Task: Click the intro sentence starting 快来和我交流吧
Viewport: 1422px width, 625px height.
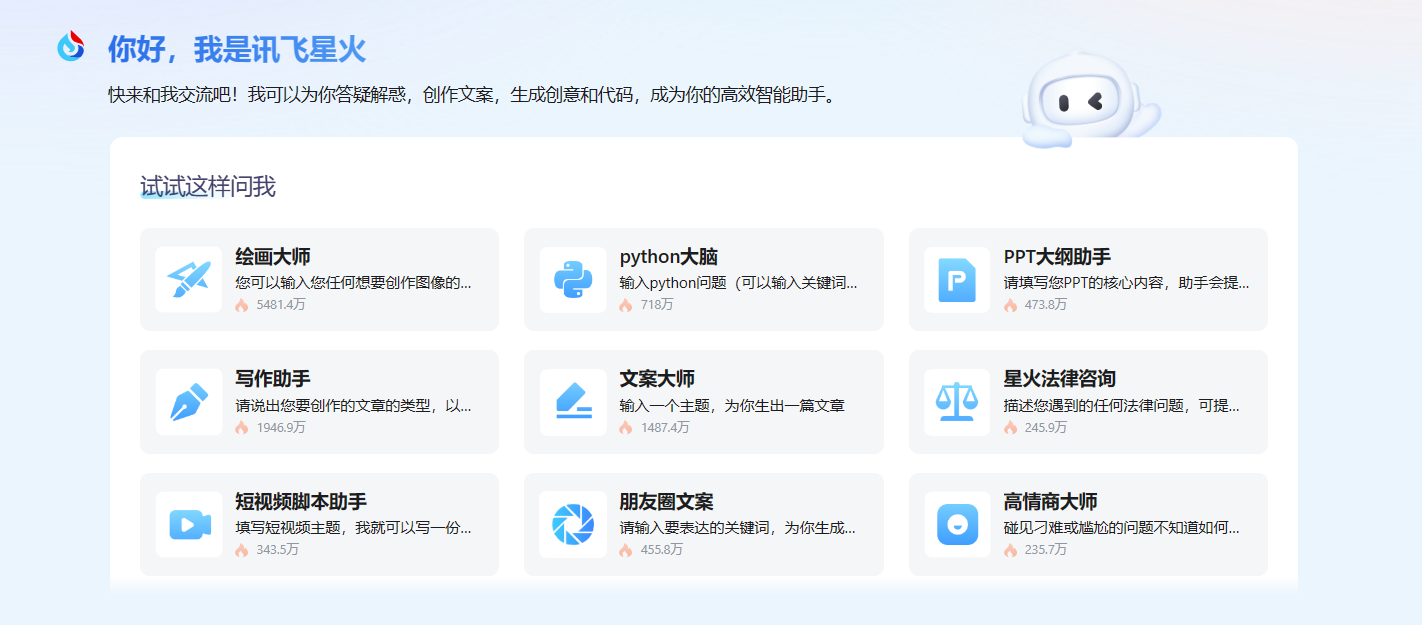Action: point(471,96)
